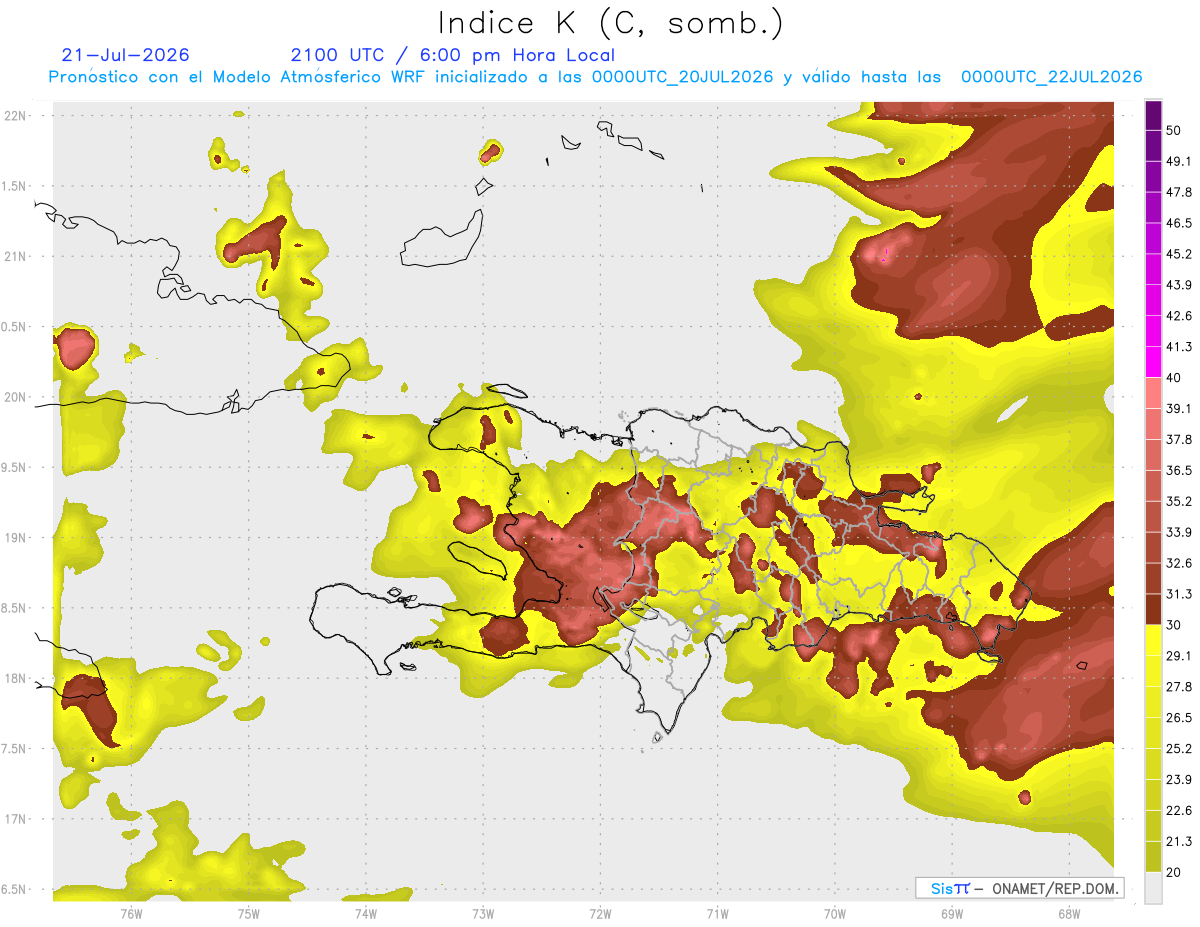Click the colorbar value 32.6
Viewport: 1200px width, 927px height.
click(1179, 563)
